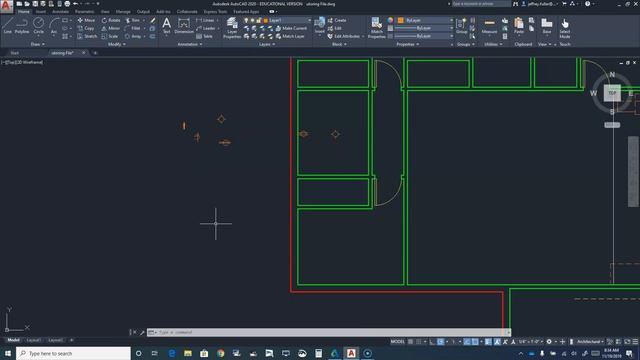The height and width of the screenshot is (360, 640).
Task: Click the Measure utility
Action: pyautogui.click(x=489, y=26)
